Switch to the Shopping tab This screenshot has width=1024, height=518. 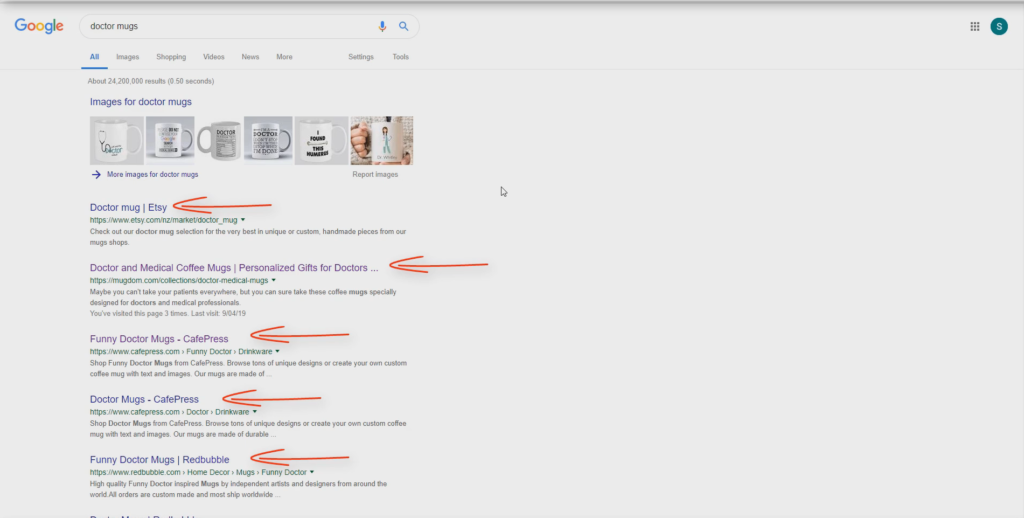click(171, 57)
